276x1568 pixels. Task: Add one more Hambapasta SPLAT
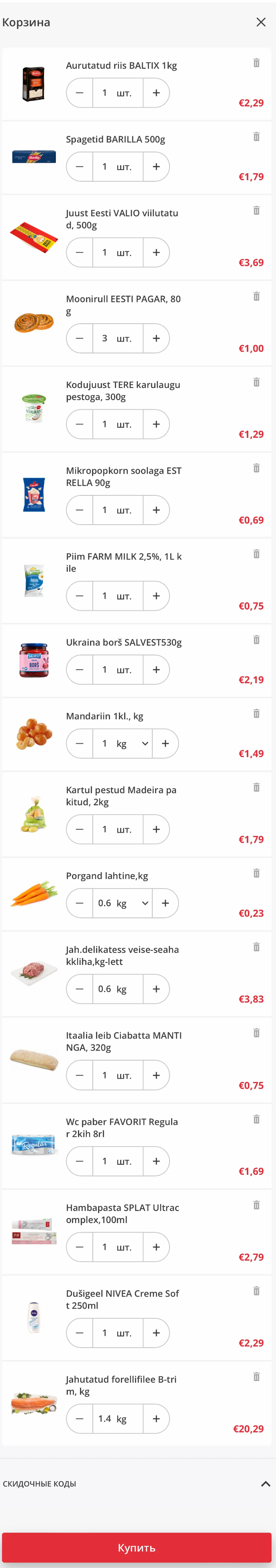pos(156,1247)
